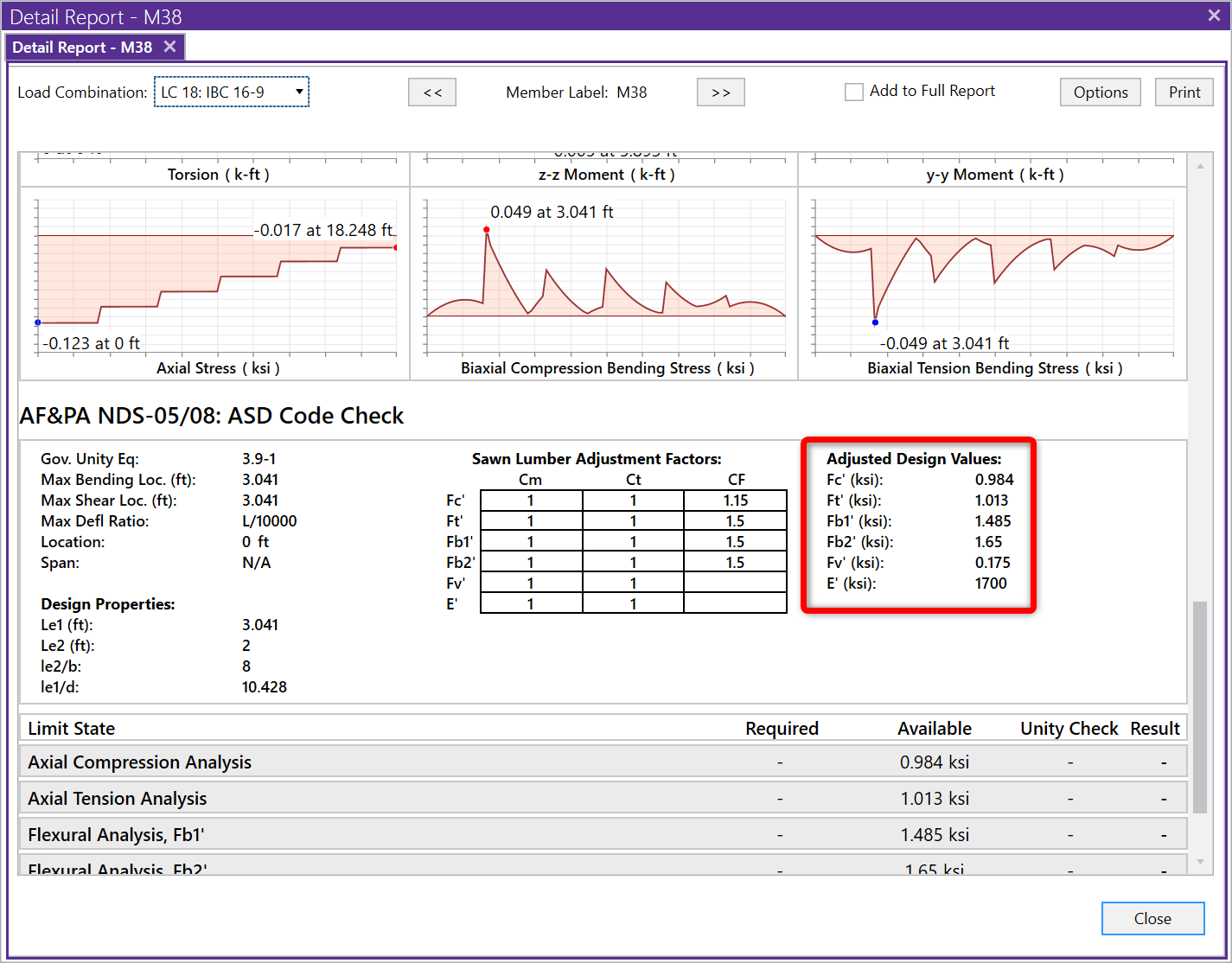Open the Load Combination dropdown
This screenshot has height=963, width=1232.
click(232, 92)
